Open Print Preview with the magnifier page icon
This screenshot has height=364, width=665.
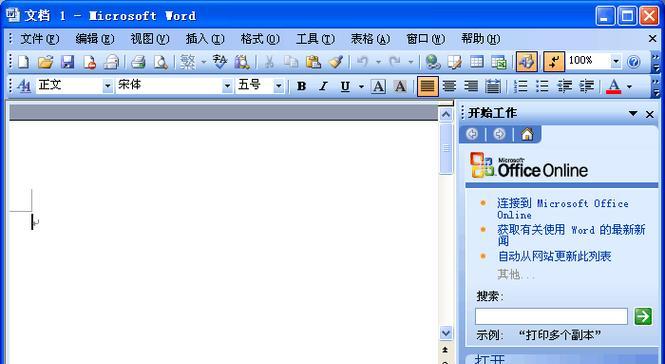(x=160, y=62)
